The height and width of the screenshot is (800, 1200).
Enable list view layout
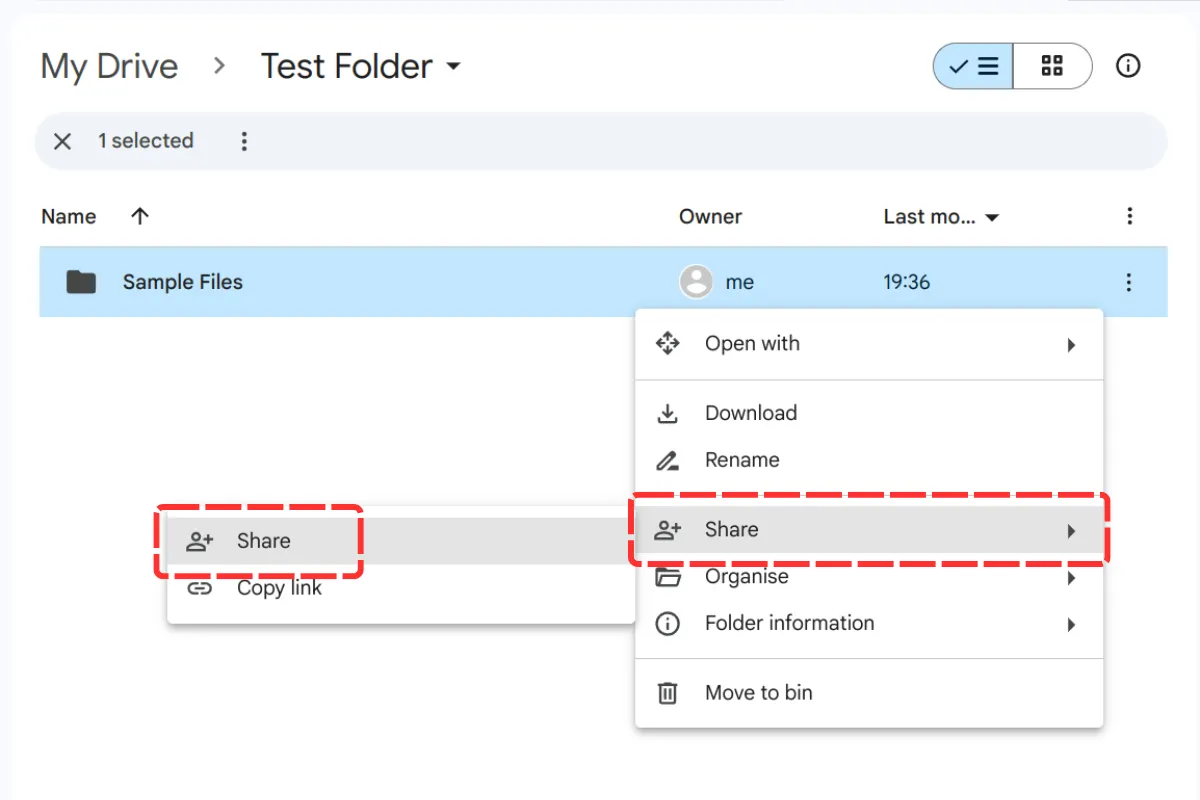coord(972,65)
